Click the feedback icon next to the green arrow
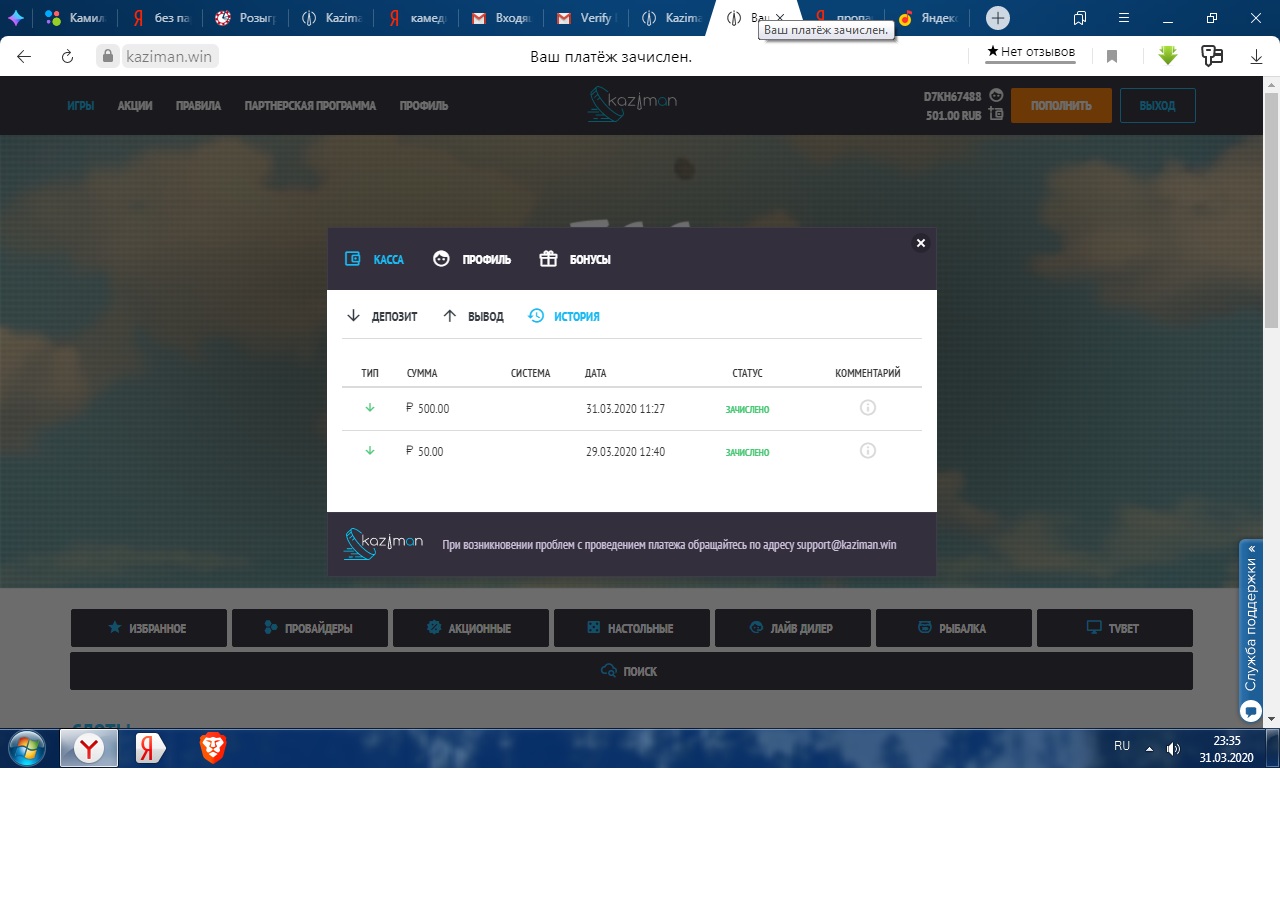The height and width of the screenshot is (912, 1280). (x=1212, y=56)
